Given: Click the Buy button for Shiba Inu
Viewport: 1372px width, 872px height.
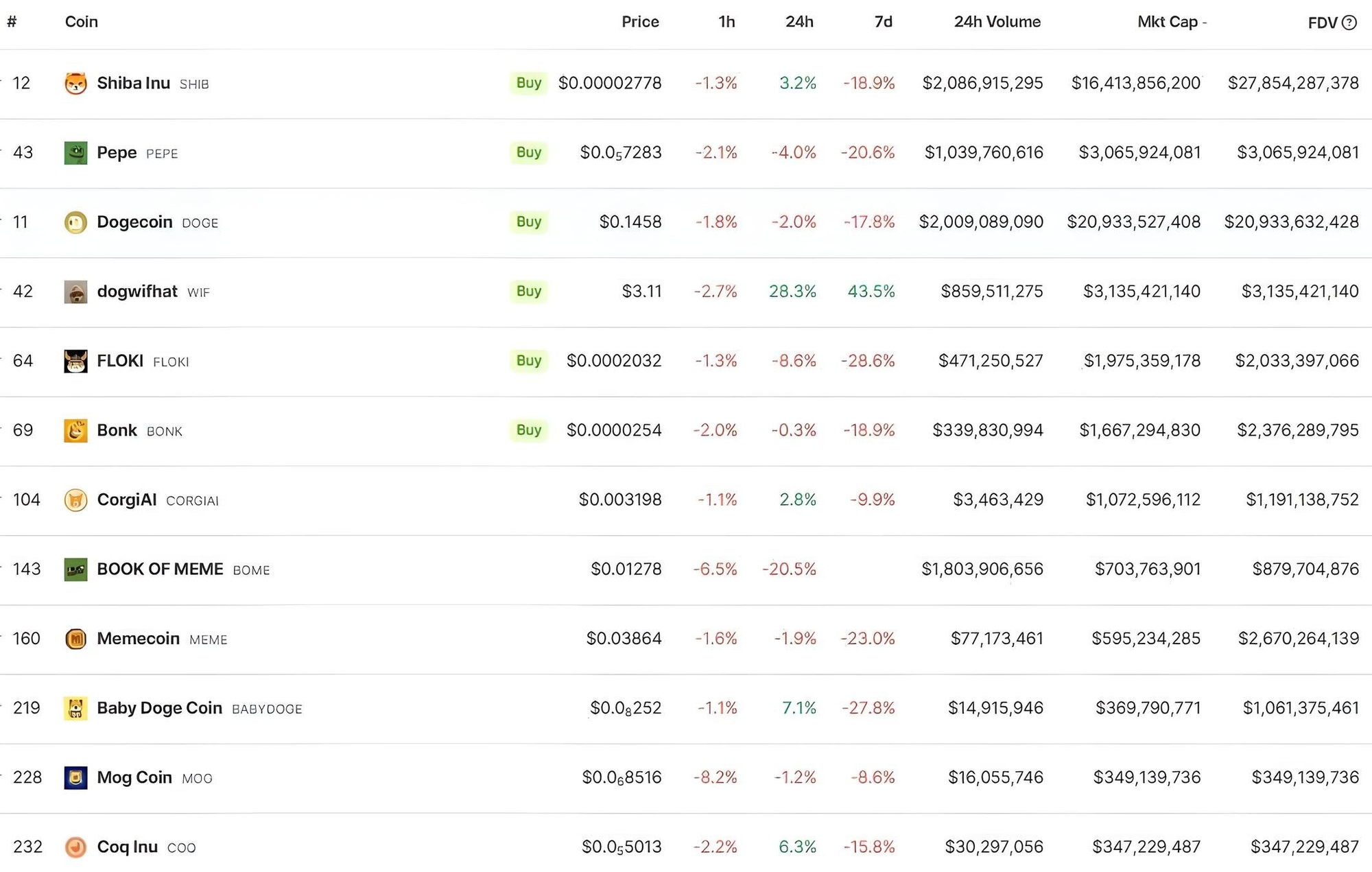Looking at the screenshot, I should 529,83.
